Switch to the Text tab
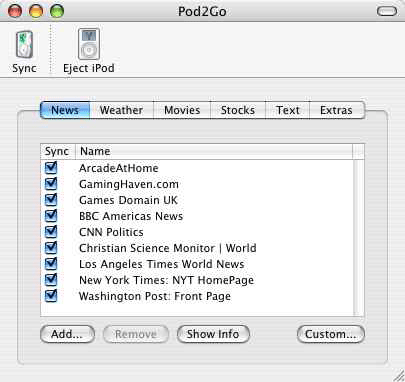The height and width of the screenshot is (382, 405). 288,110
